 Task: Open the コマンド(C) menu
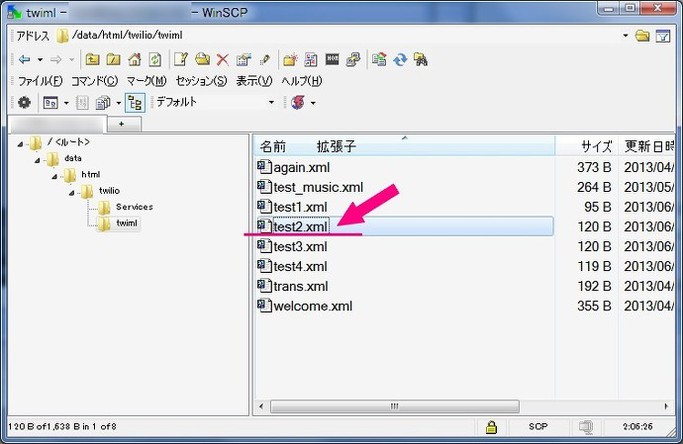[95, 81]
